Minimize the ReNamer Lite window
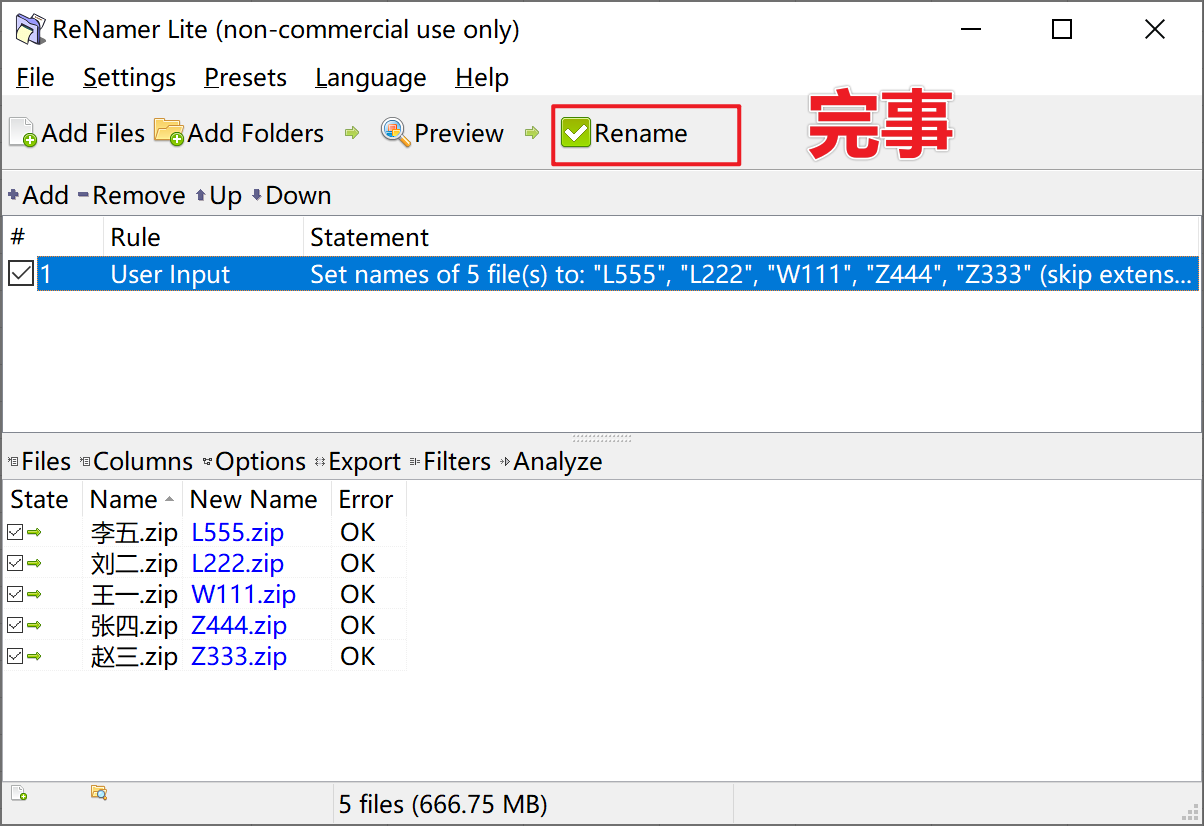The image size is (1204, 826). coord(970,29)
